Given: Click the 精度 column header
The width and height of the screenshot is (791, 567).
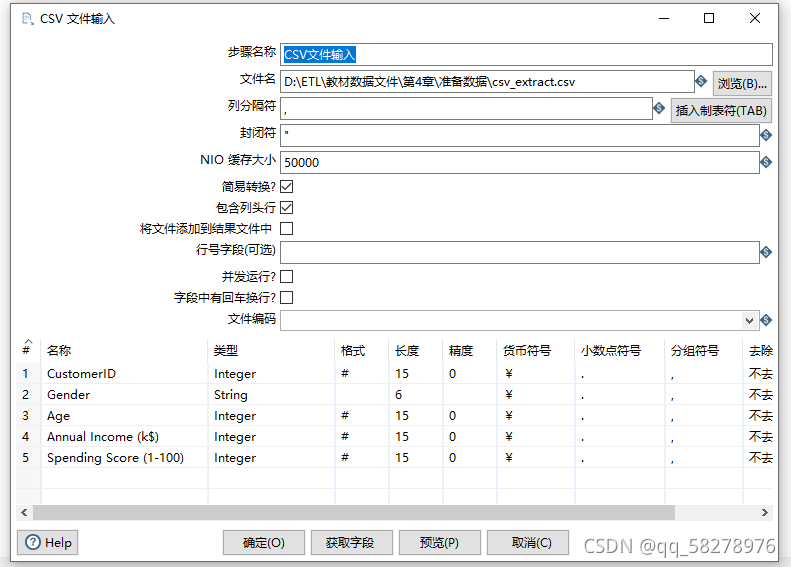Looking at the screenshot, I should pos(470,350).
